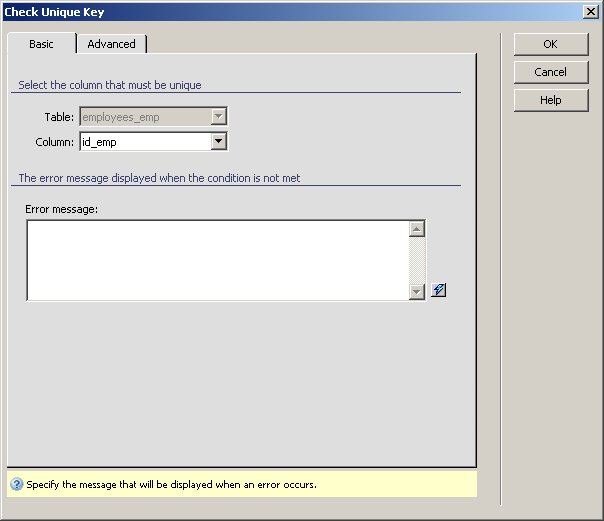Click the 'Error message:' label

62,209
